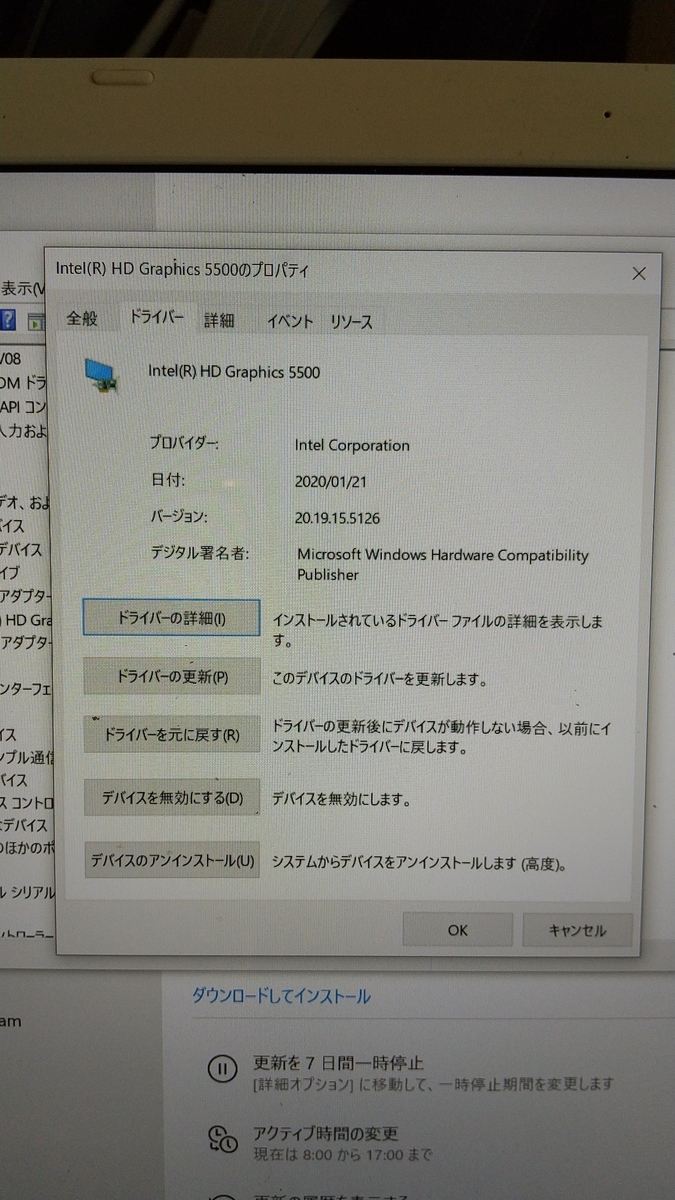Image resolution: width=675 pixels, height=1200 pixels.
Task: Click デバイスのアンインストール(U) button
Action: click(x=172, y=860)
